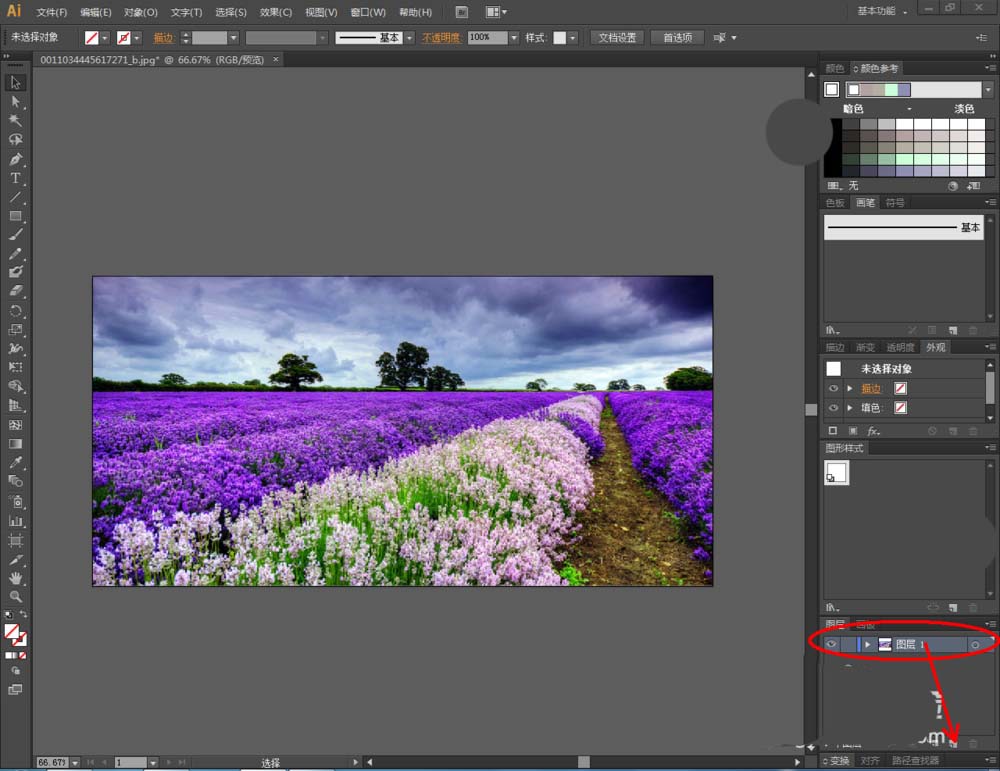Select the Artboard tool
Screen dimensions: 1000x771
click(x=15, y=541)
